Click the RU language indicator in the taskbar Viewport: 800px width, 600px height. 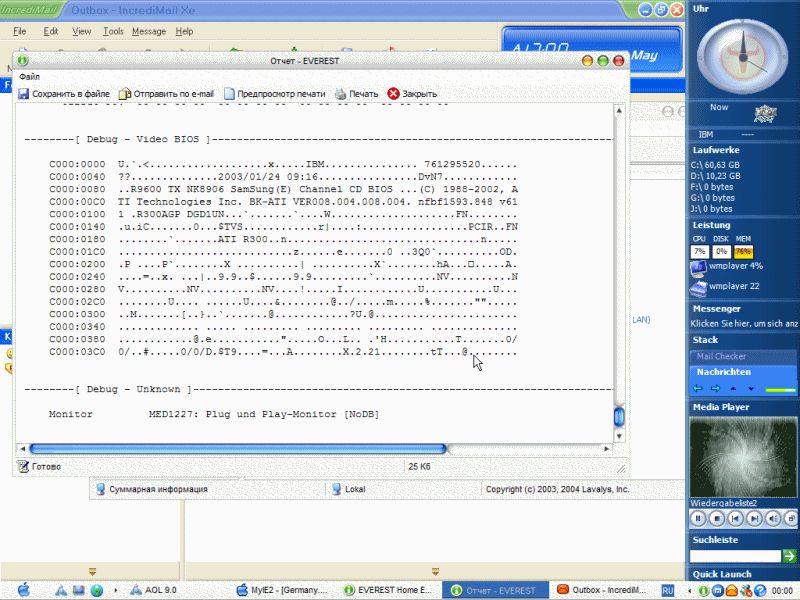[667, 590]
